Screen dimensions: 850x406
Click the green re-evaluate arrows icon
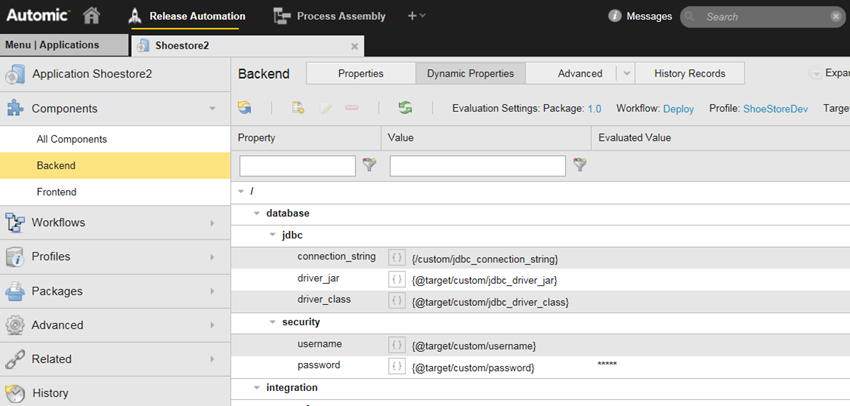(405, 108)
